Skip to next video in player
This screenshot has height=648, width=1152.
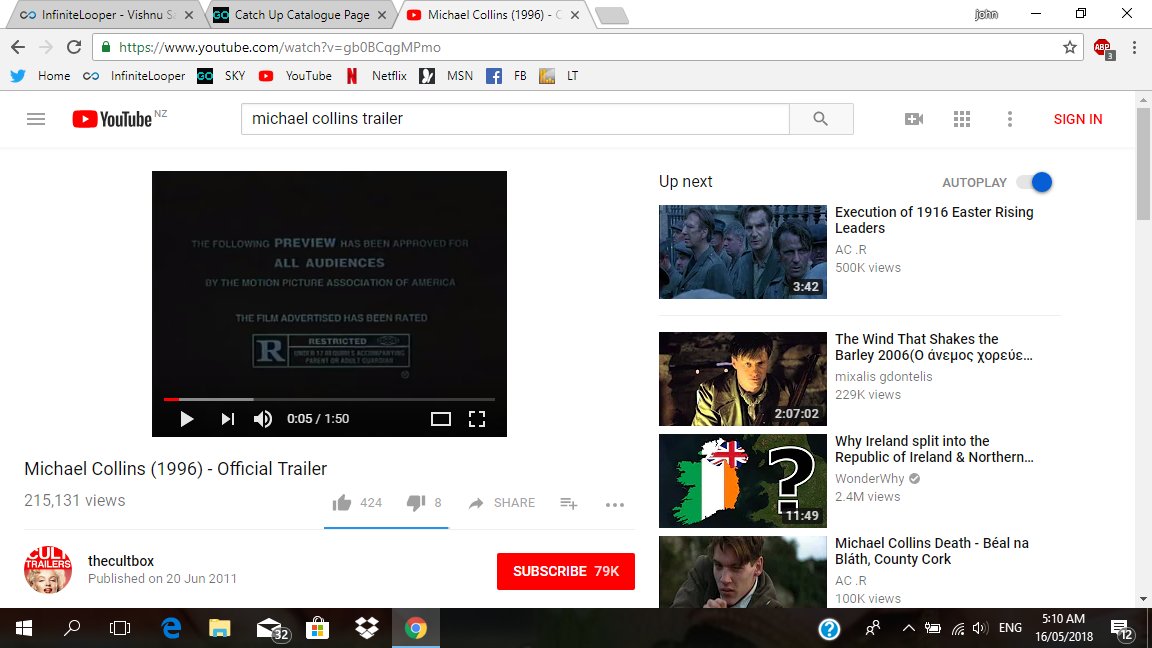coord(228,419)
